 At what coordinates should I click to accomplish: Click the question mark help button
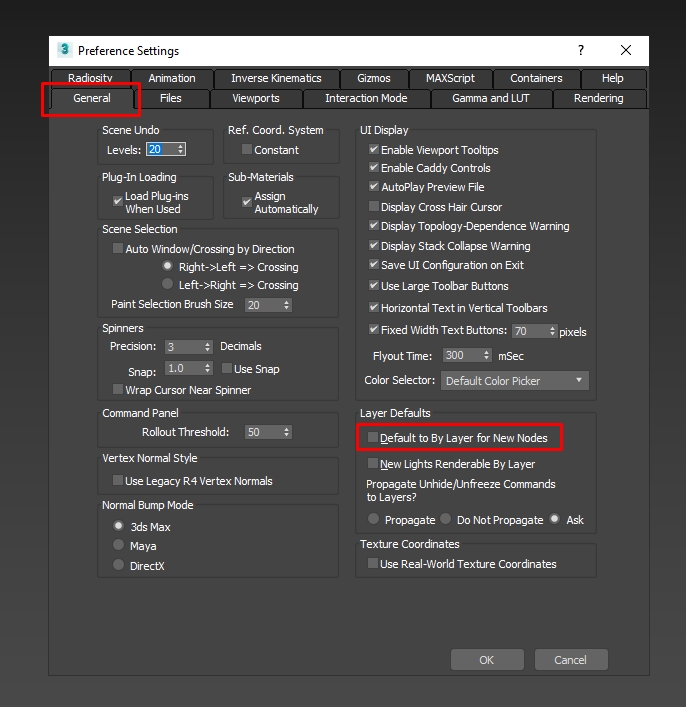pyautogui.click(x=581, y=50)
